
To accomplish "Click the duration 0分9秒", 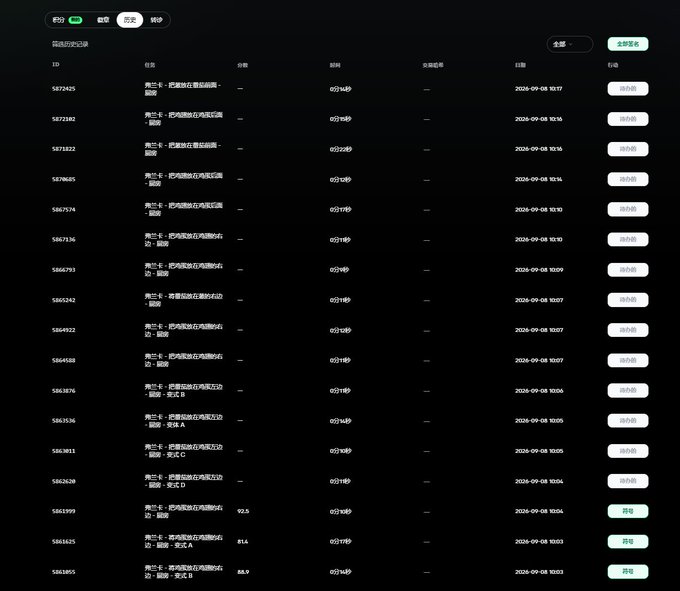I will click(339, 270).
